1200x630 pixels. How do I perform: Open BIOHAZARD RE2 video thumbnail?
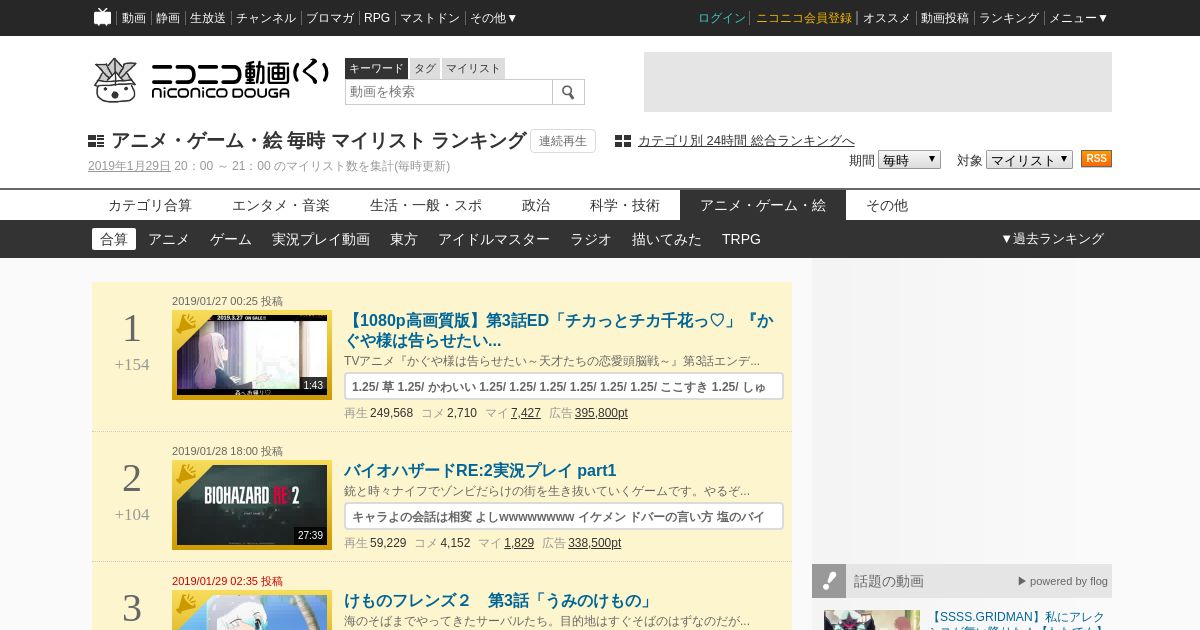coord(252,505)
